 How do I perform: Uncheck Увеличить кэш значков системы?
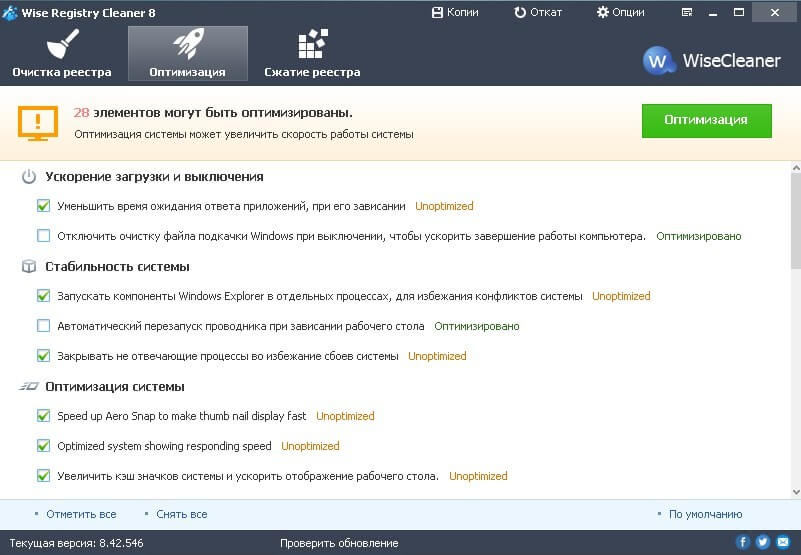point(43,476)
